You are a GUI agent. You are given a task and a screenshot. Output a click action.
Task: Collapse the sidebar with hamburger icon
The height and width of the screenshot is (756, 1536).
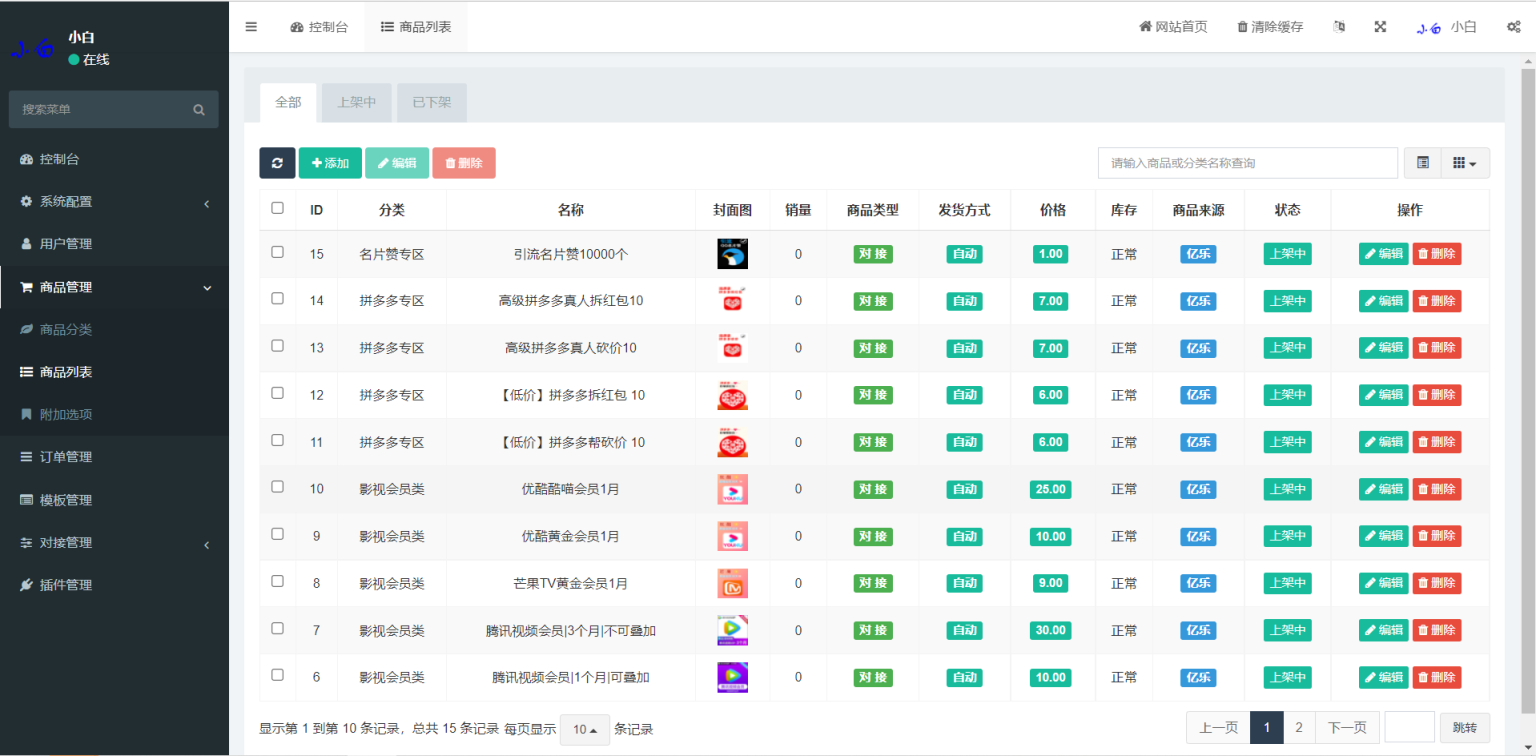251,27
